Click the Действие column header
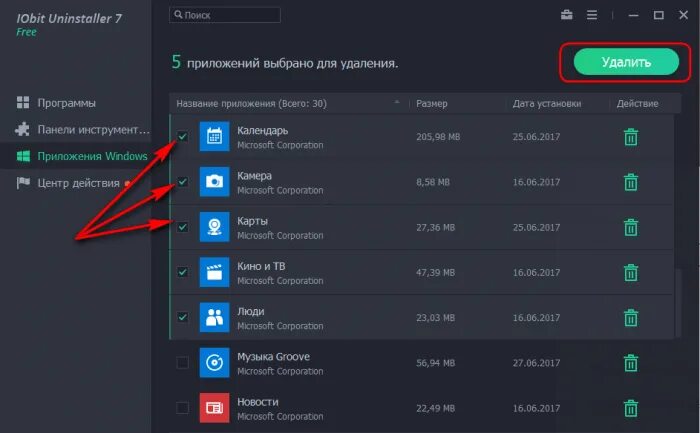The width and height of the screenshot is (700, 433). (637, 104)
